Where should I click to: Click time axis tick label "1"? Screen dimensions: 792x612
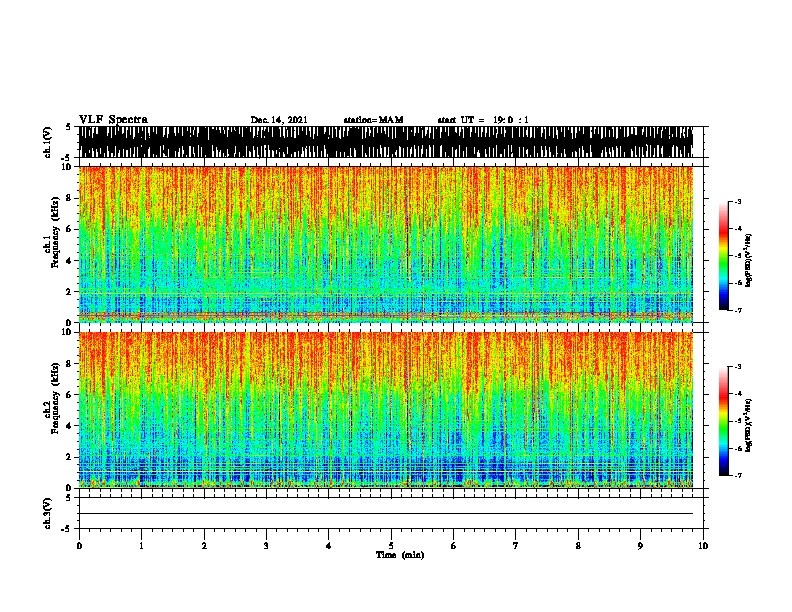pos(141,546)
